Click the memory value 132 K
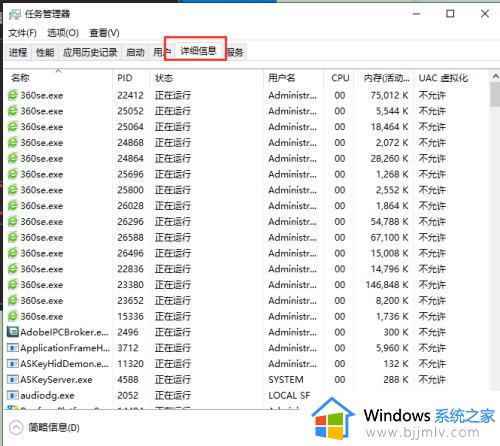This screenshot has width=500, height=446. [x=396, y=364]
